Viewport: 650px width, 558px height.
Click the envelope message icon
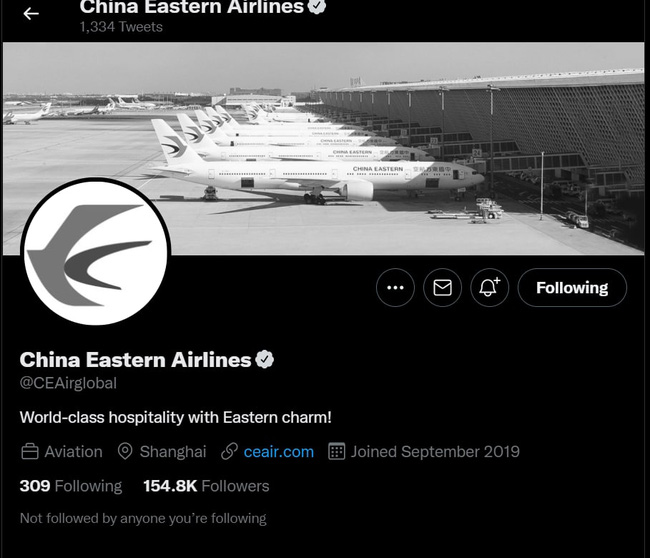pyautogui.click(x=442, y=288)
